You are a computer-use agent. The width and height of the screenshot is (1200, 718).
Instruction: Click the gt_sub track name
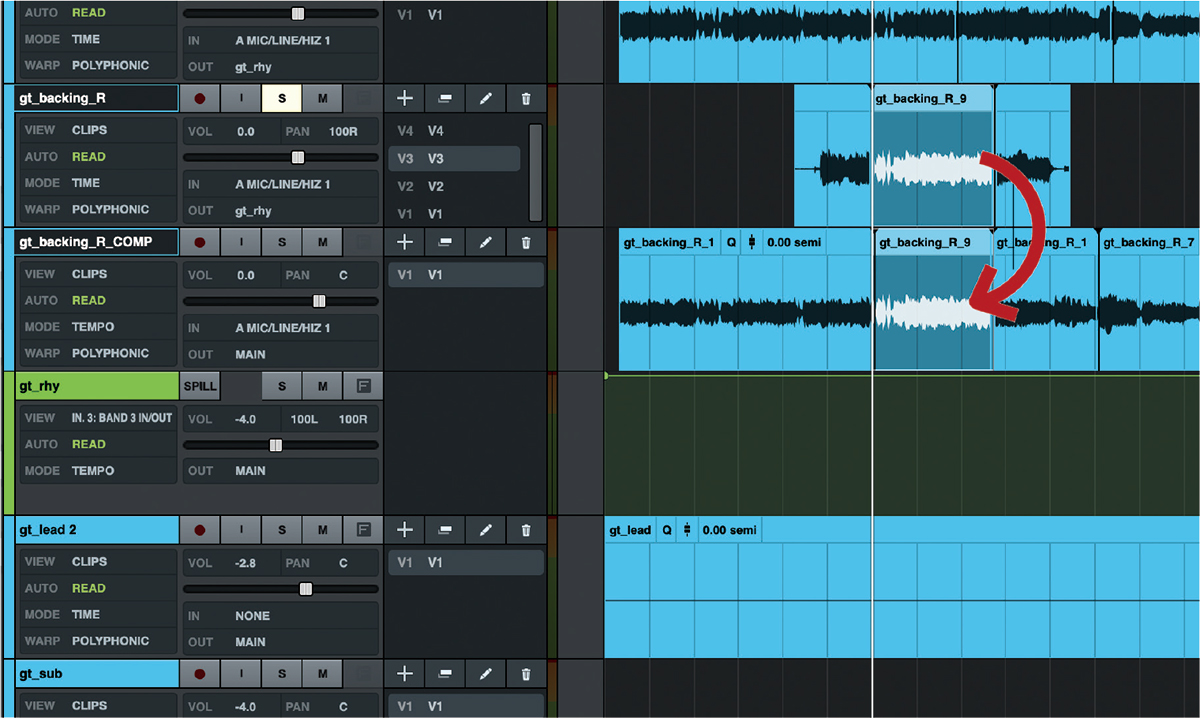[97, 674]
